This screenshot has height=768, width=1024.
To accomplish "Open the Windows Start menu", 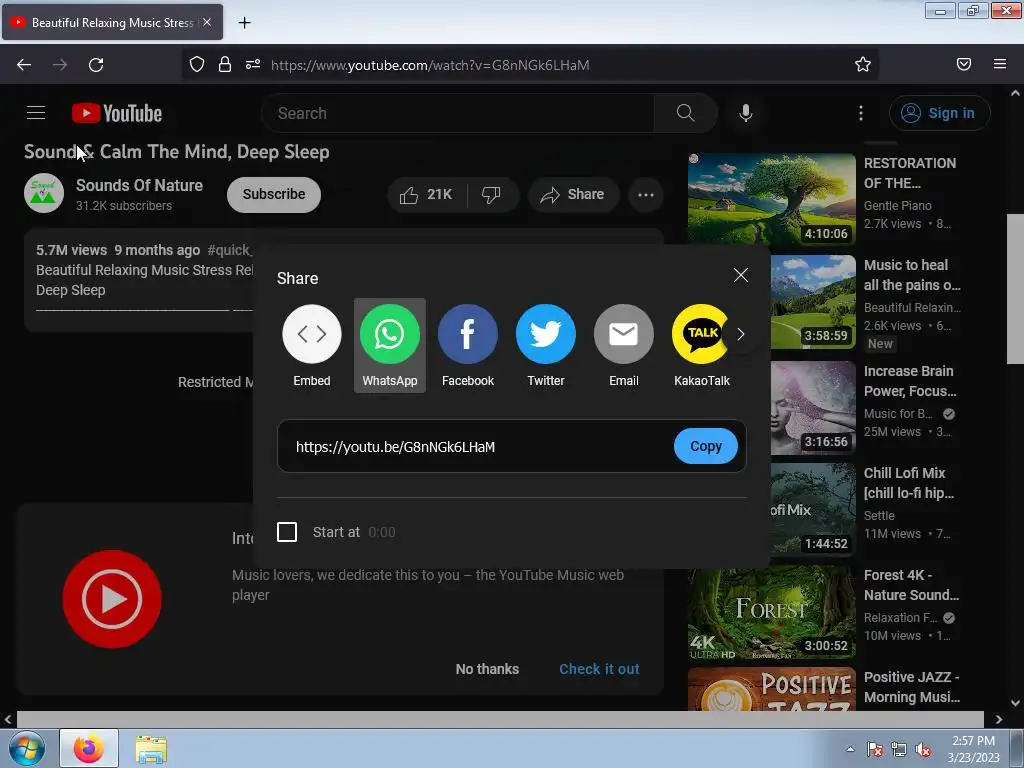I will (26, 749).
